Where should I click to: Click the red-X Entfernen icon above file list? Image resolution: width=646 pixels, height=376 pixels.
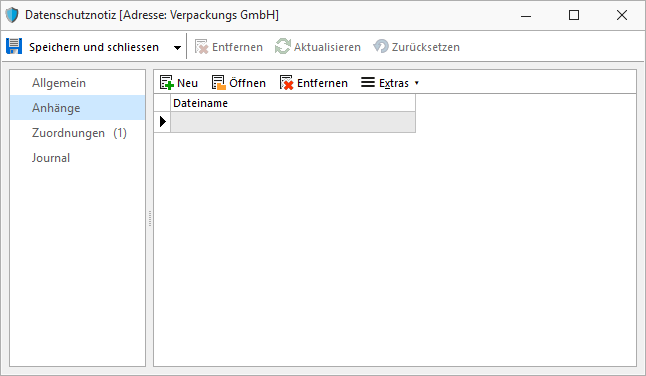click(286, 83)
